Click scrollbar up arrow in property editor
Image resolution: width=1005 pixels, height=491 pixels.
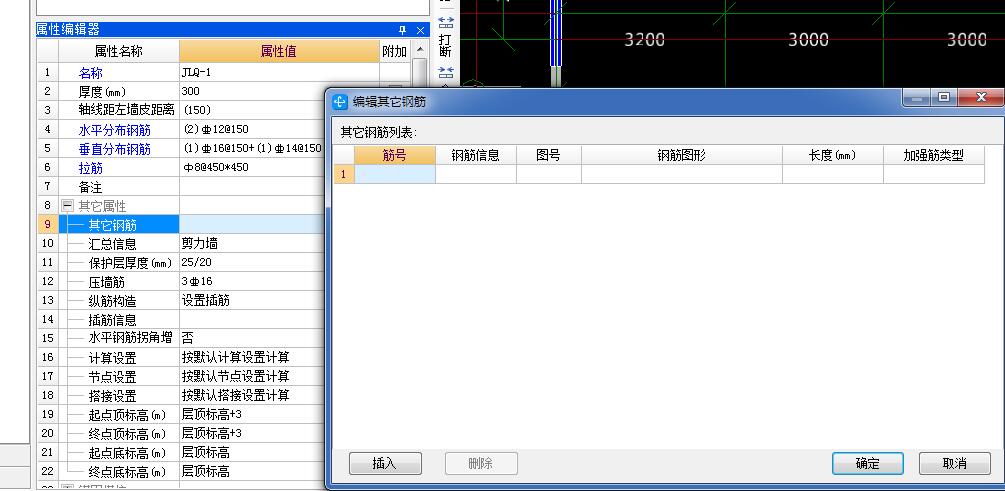click(x=420, y=49)
